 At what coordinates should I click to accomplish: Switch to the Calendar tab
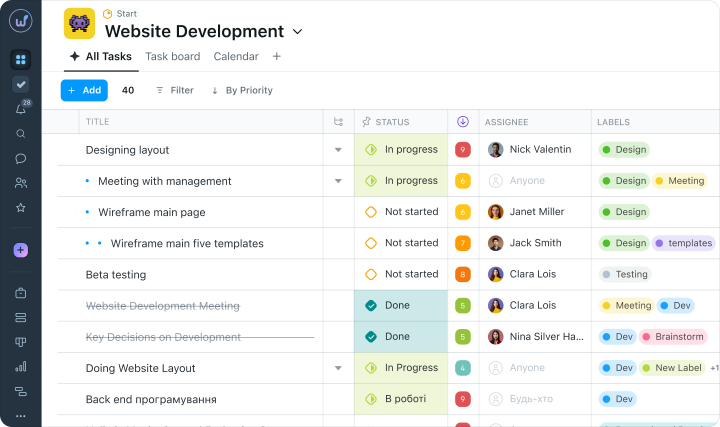coord(236,56)
